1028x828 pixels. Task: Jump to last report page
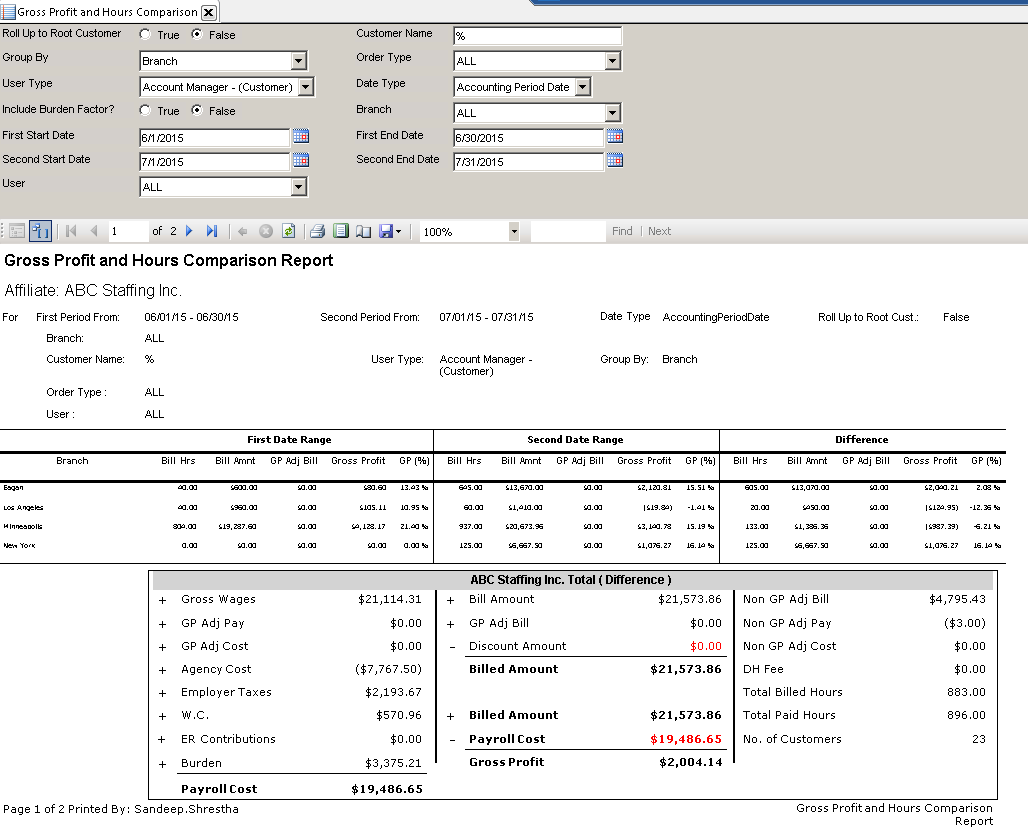[211, 231]
